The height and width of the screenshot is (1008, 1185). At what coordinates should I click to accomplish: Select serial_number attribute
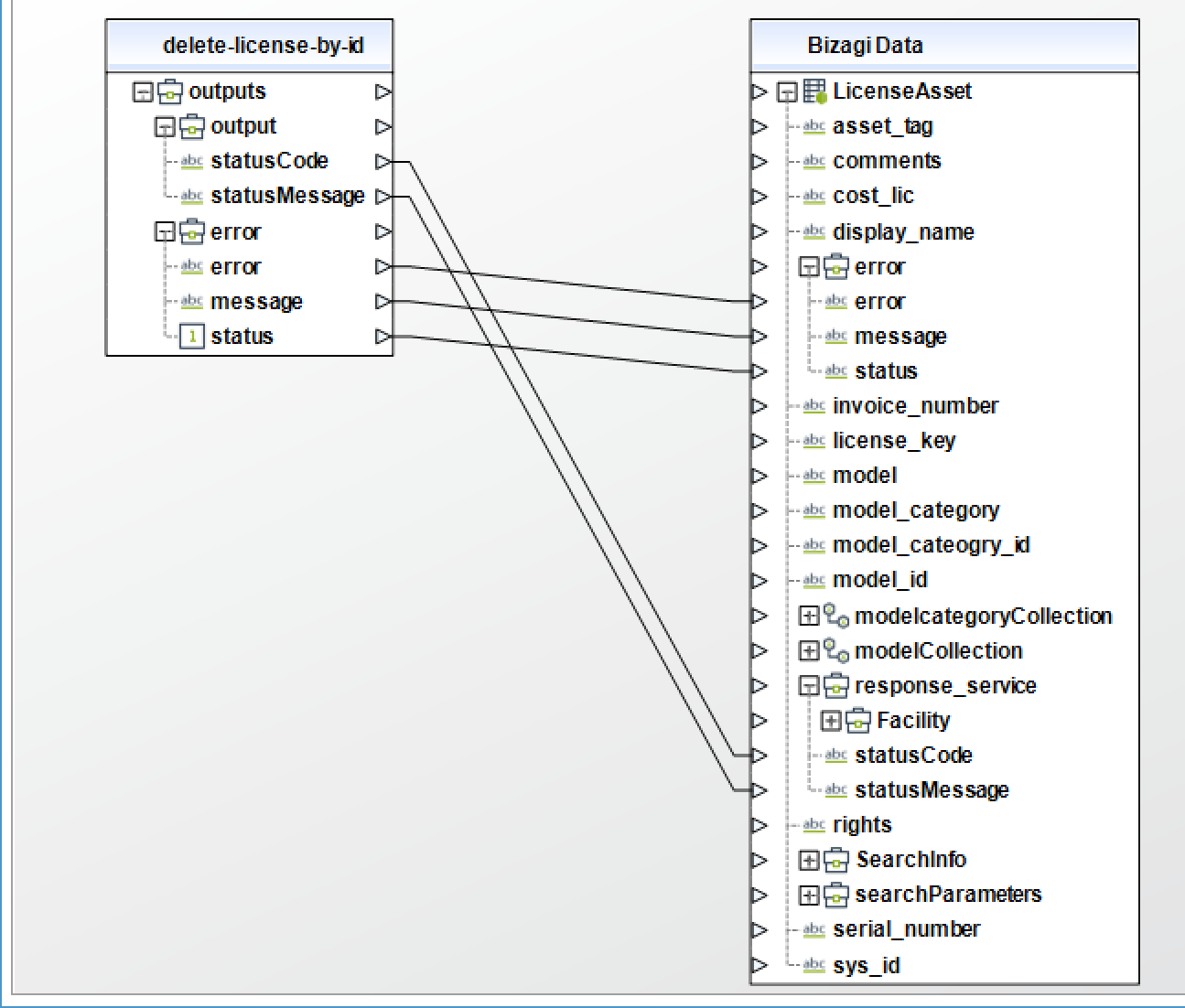tap(907, 929)
